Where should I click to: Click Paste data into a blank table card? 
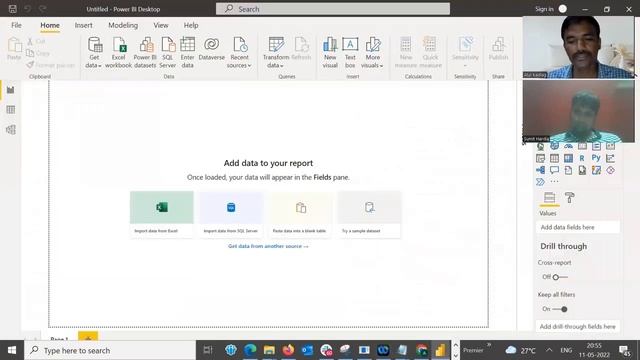[x=300, y=214]
